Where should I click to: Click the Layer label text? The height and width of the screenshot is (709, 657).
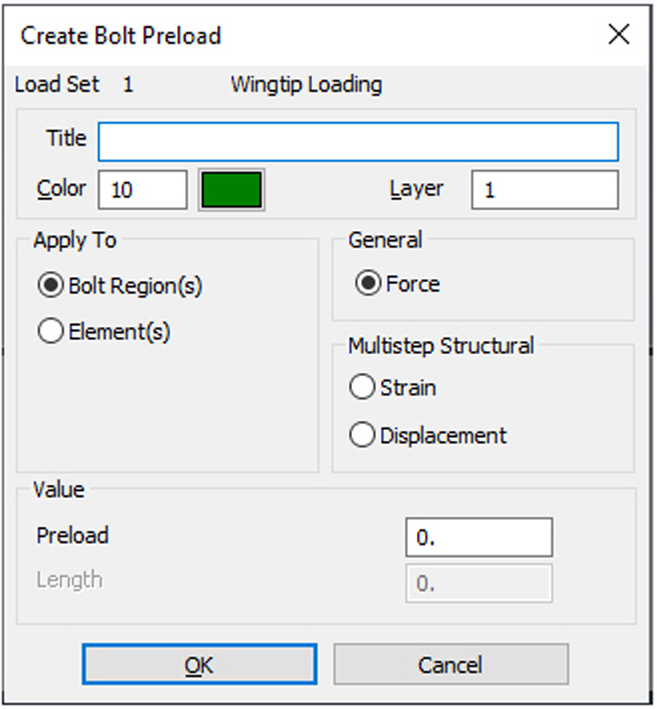416,189
